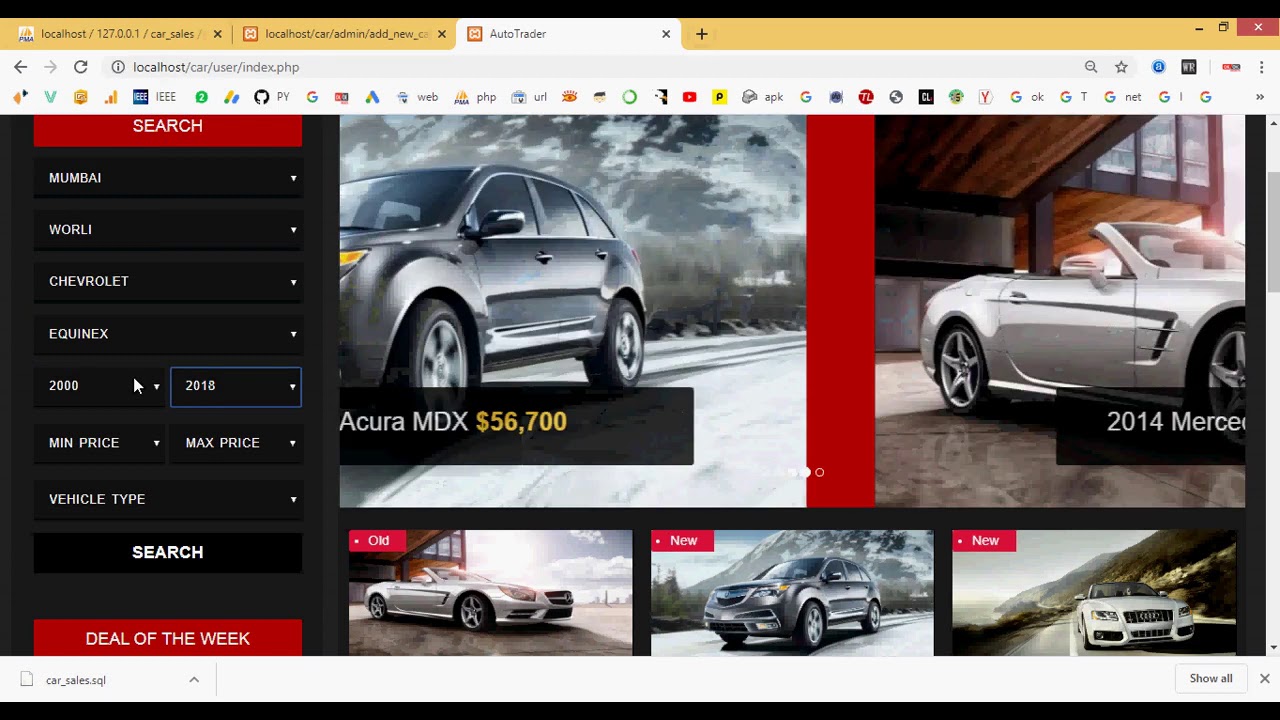The image size is (1280, 720).
Task: Open the blue 'a' extension icon
Action: 1159,67
